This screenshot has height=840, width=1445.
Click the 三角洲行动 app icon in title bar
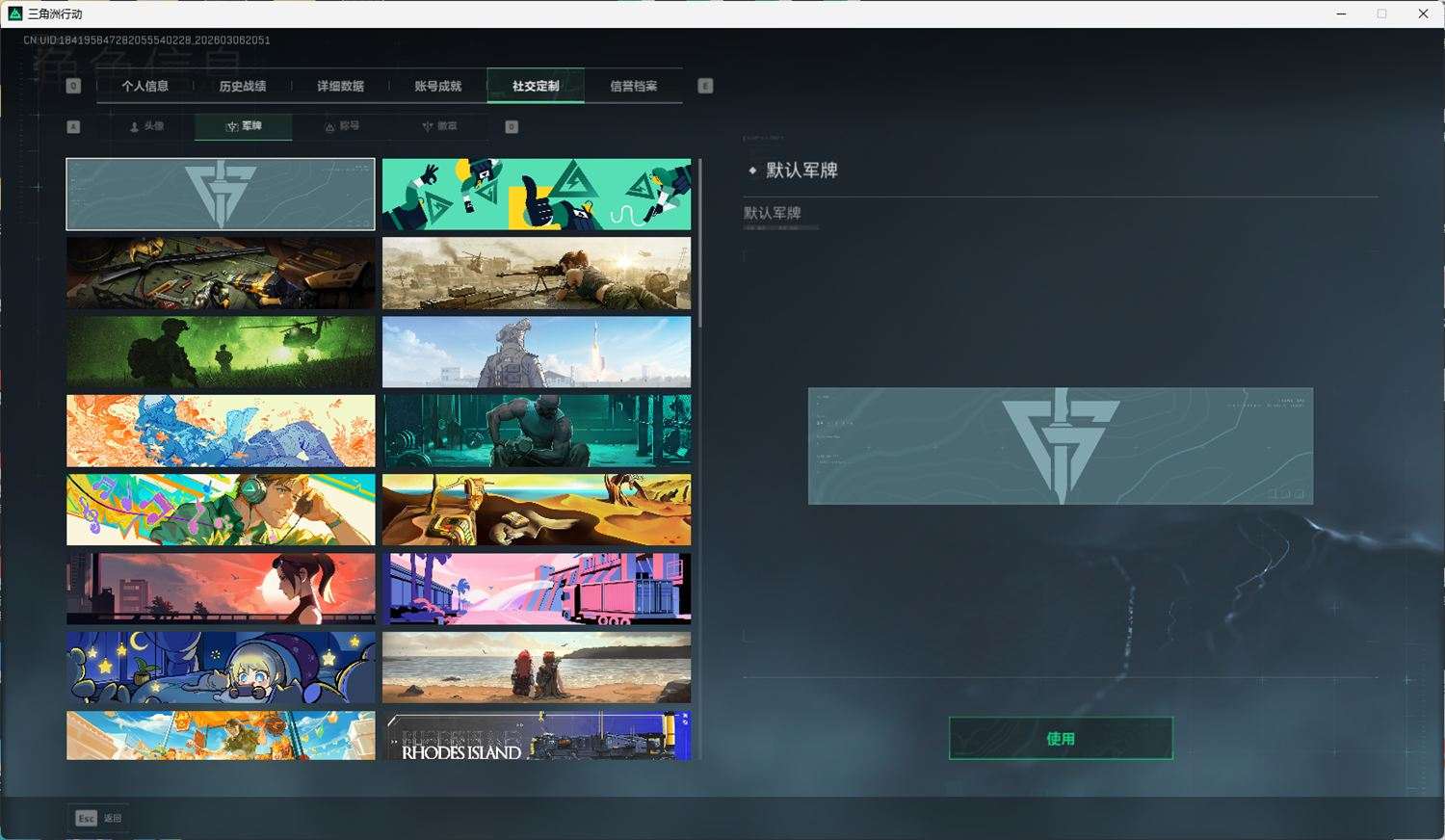coord(14,13)
